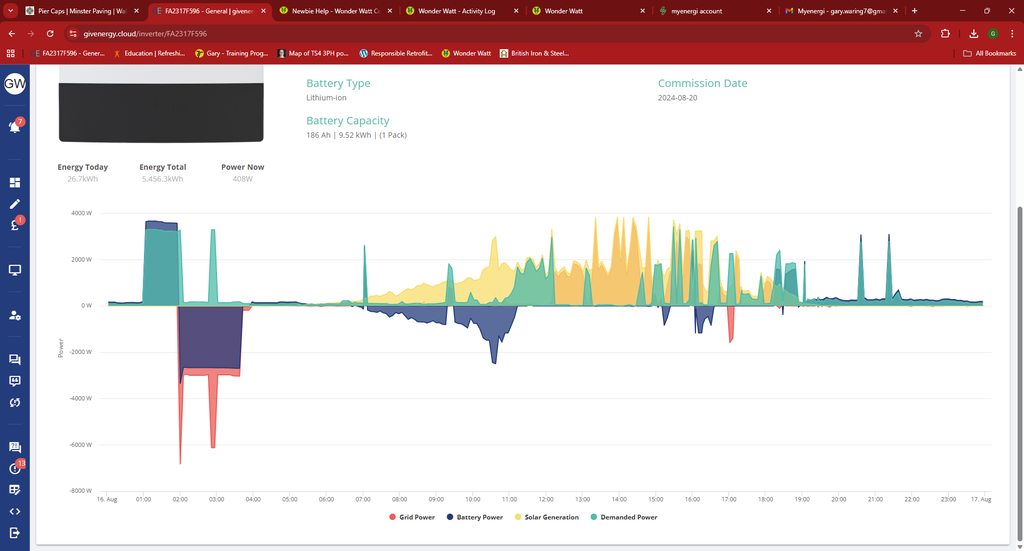Image resolution: width=1024 pixels, height=551 pixels.
Task: Click the logout icon at sidebar bottom
Action: 15,533
